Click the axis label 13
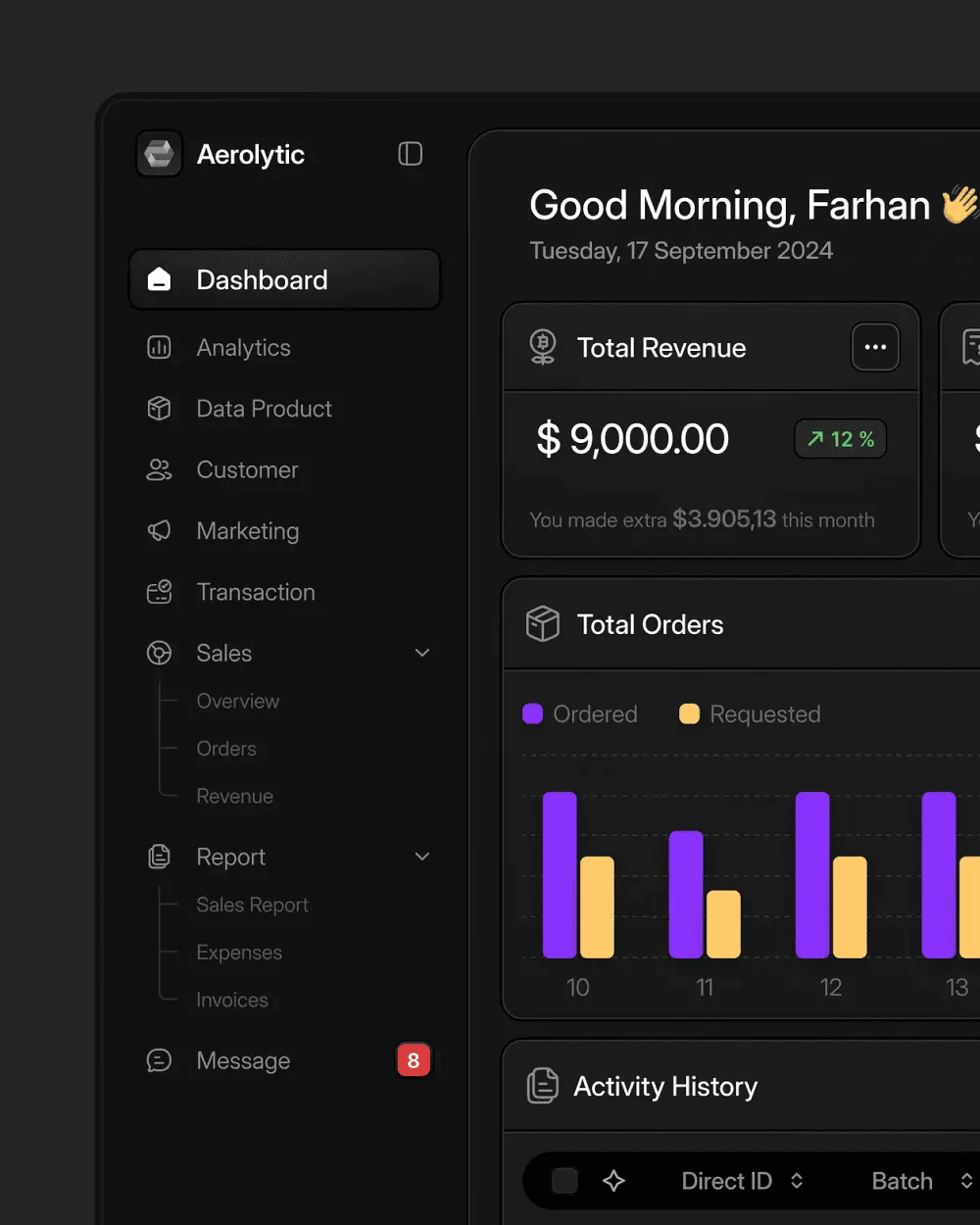 (957, 987)
